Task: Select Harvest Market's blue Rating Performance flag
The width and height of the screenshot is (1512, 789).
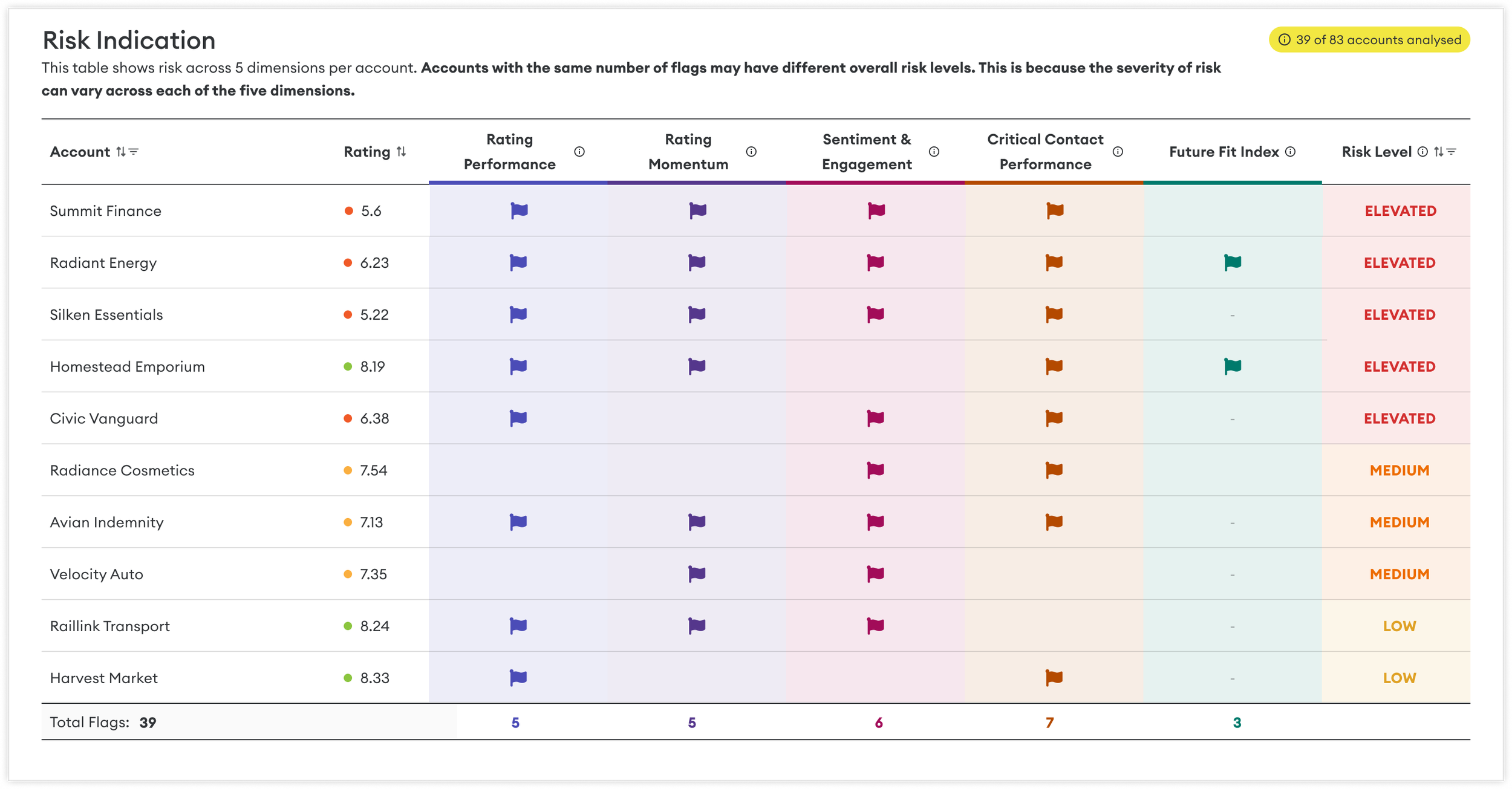Action: 518,678
